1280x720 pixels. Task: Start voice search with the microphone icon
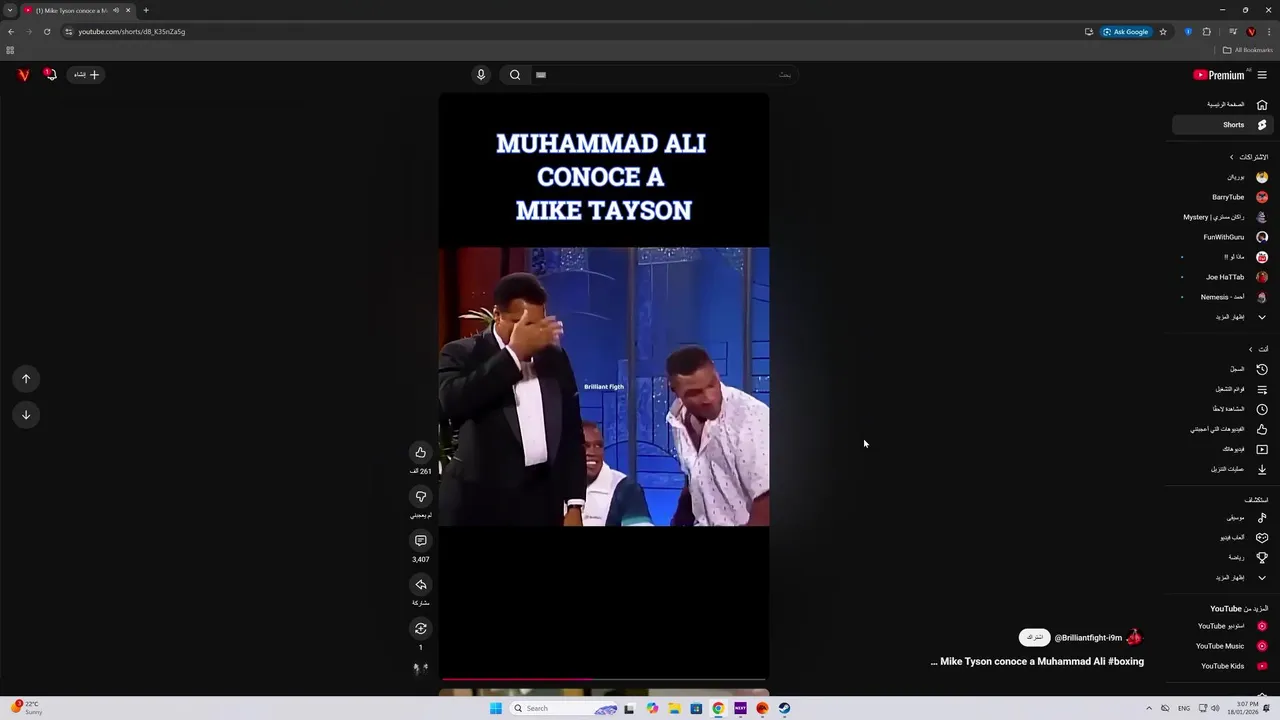click(x=481, y=74)
